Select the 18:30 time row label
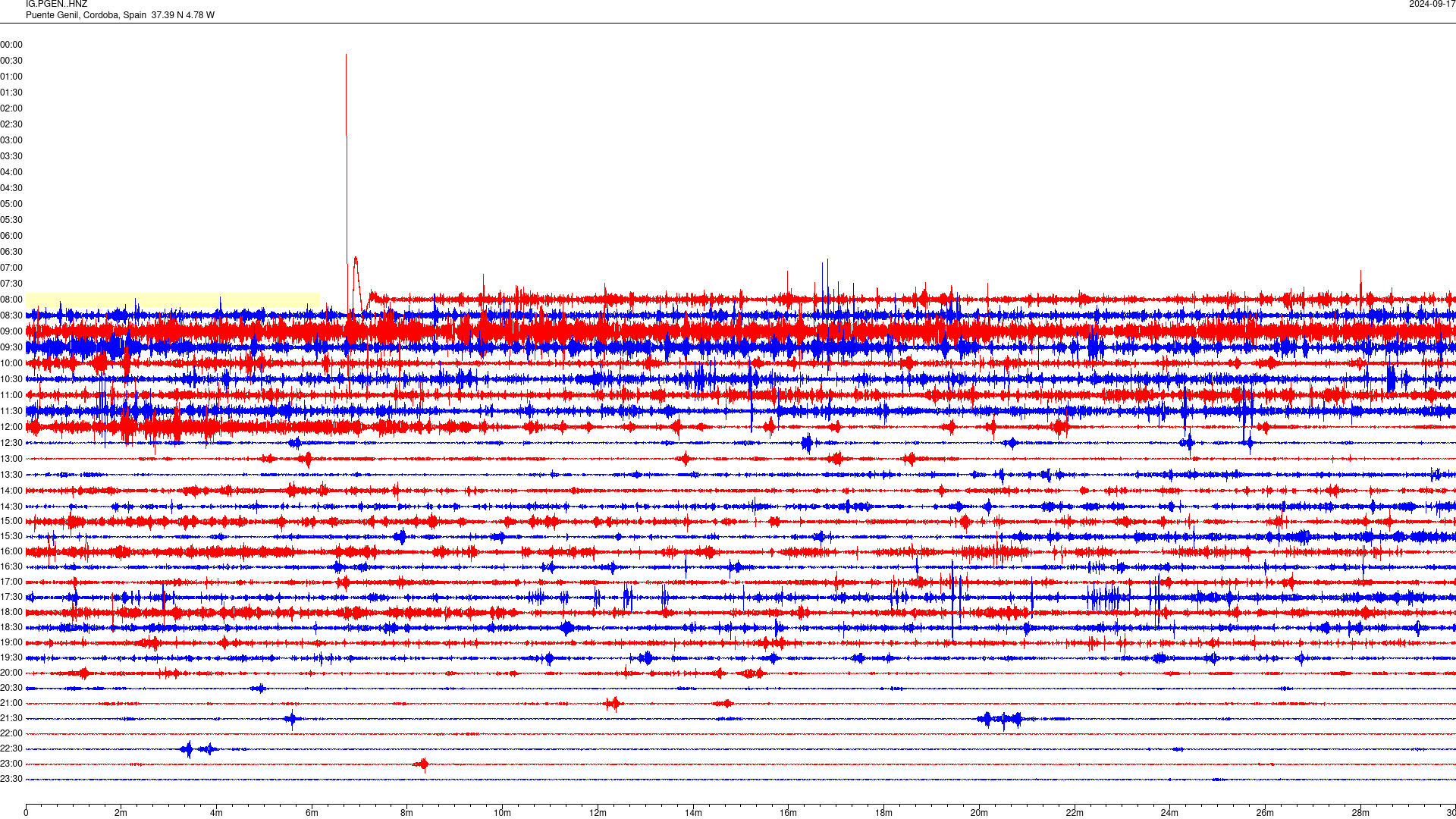1456x819 pixels. [x=11, y=627]
